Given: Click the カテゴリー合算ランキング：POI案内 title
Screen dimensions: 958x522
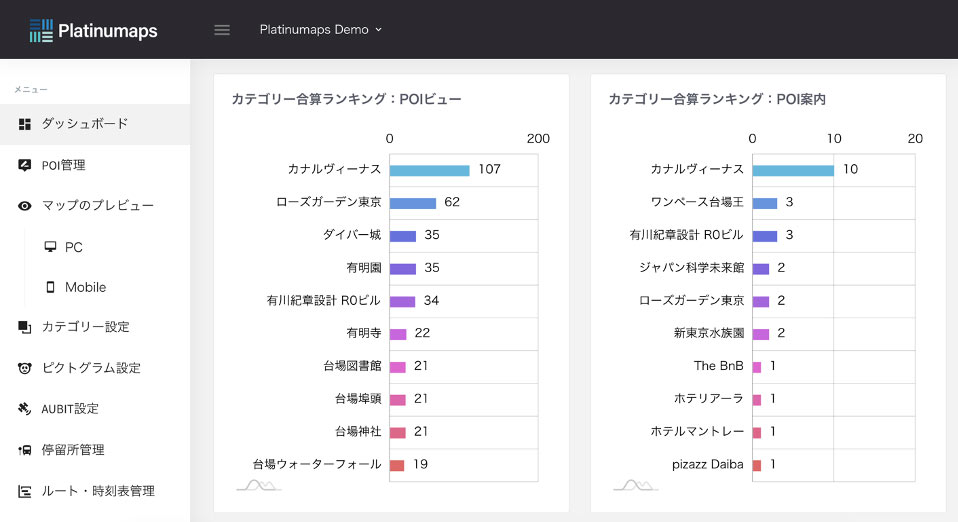Looking at the screenshot, I should coord(717,99).
